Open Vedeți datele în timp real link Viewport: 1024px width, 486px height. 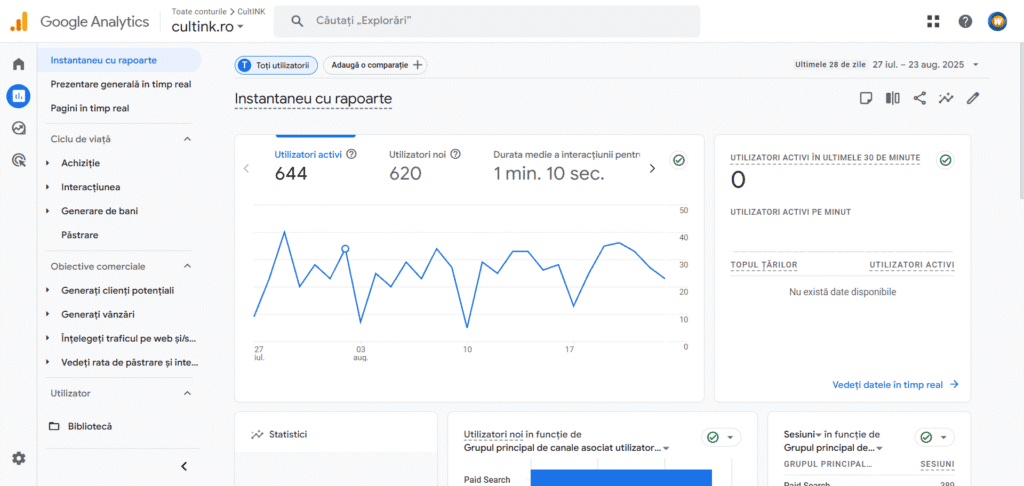894,384
